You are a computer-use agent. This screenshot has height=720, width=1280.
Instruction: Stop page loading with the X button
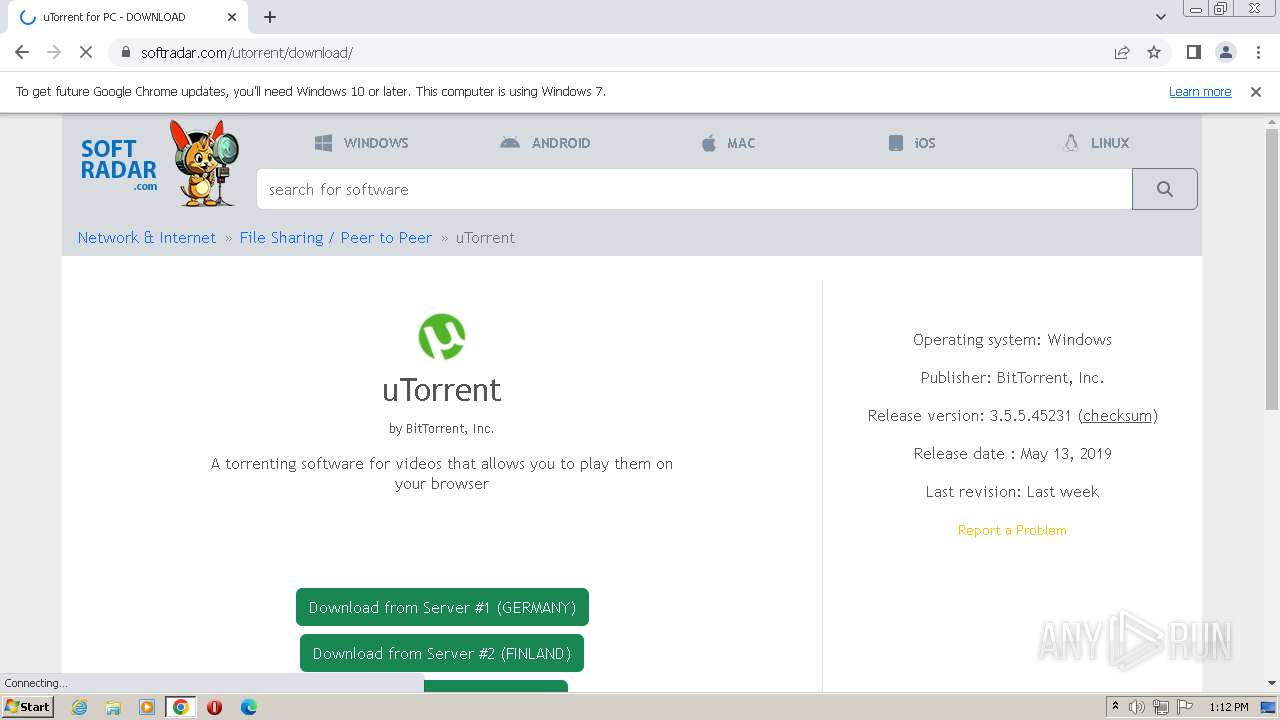tap(86, 52)
